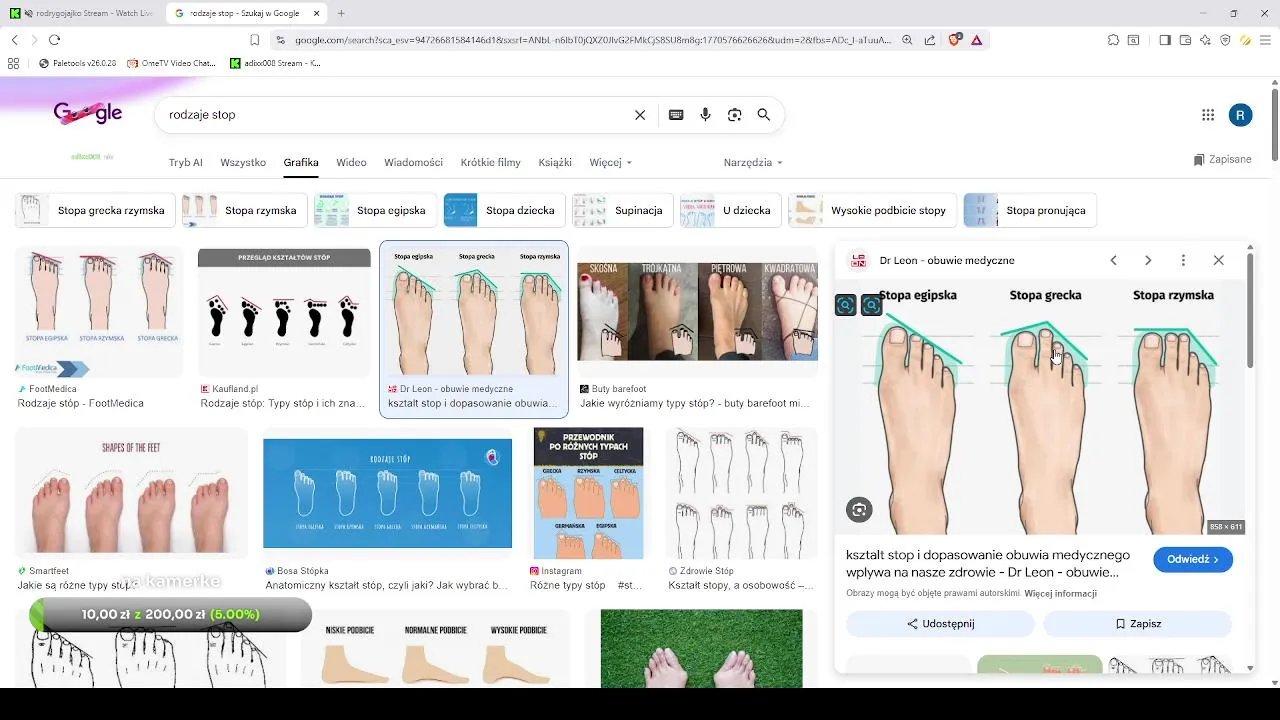Open the Brave VPN shield icon
This screenshot has width=1280, height=720.
[x=1225, y=40]
